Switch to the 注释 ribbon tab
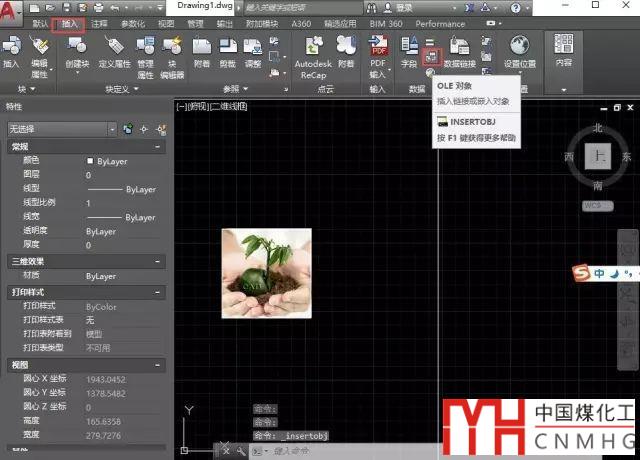The height and width of the screenshot is (460, 640). [99, 22]
